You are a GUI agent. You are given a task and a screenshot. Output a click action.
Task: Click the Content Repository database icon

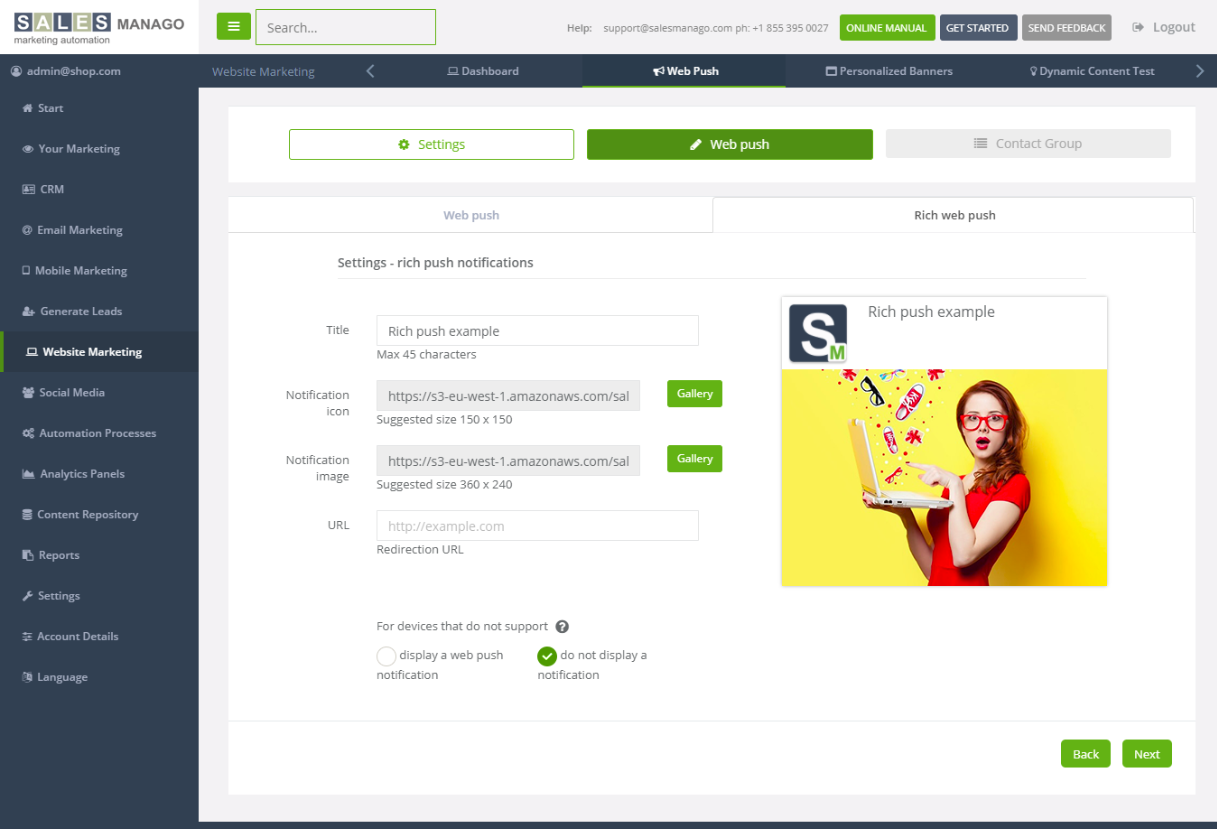click(x=28, y=515)
